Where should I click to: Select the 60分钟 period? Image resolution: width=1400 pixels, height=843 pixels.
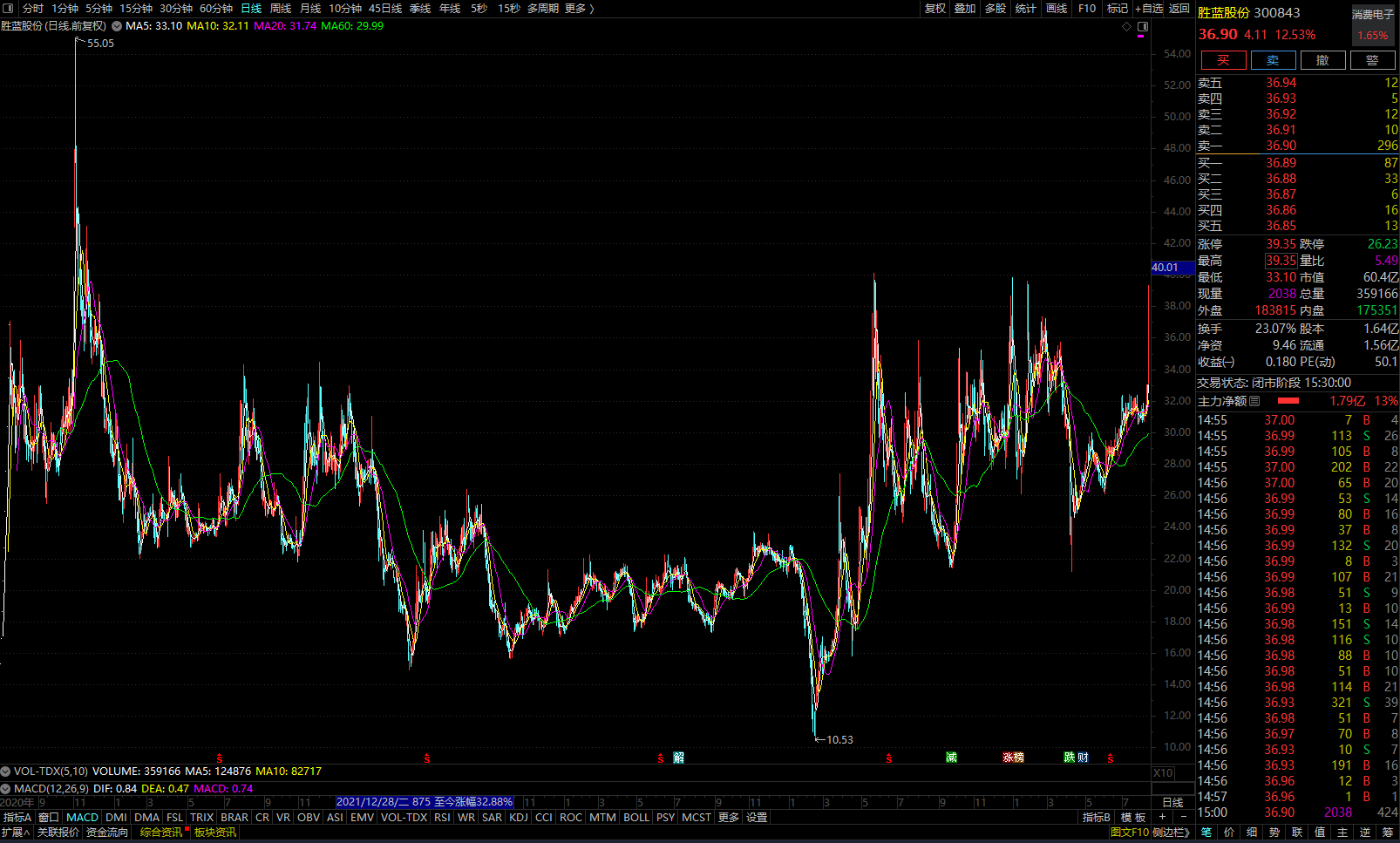tap(216, 8)
